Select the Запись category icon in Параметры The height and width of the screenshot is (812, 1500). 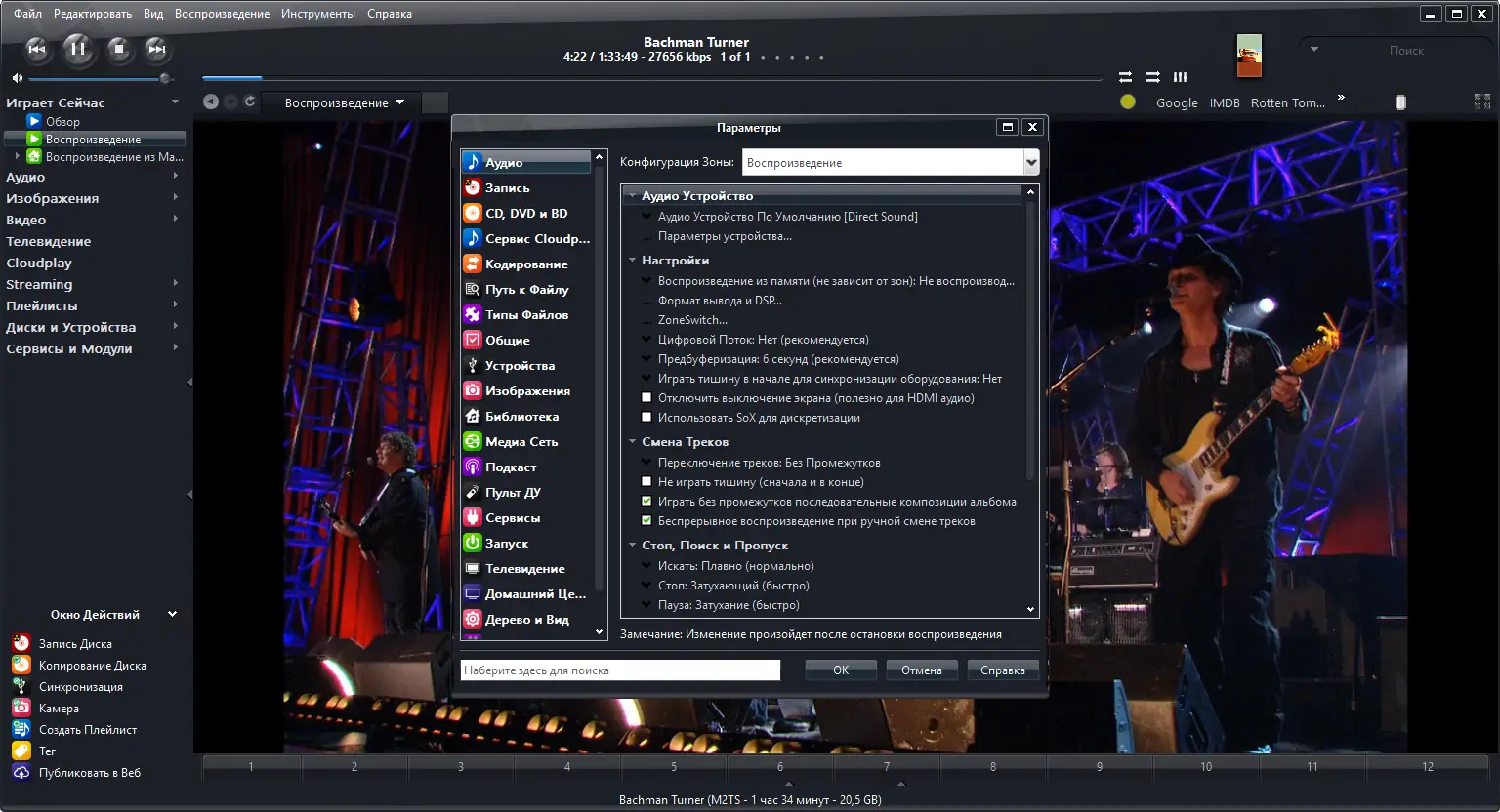473,187
